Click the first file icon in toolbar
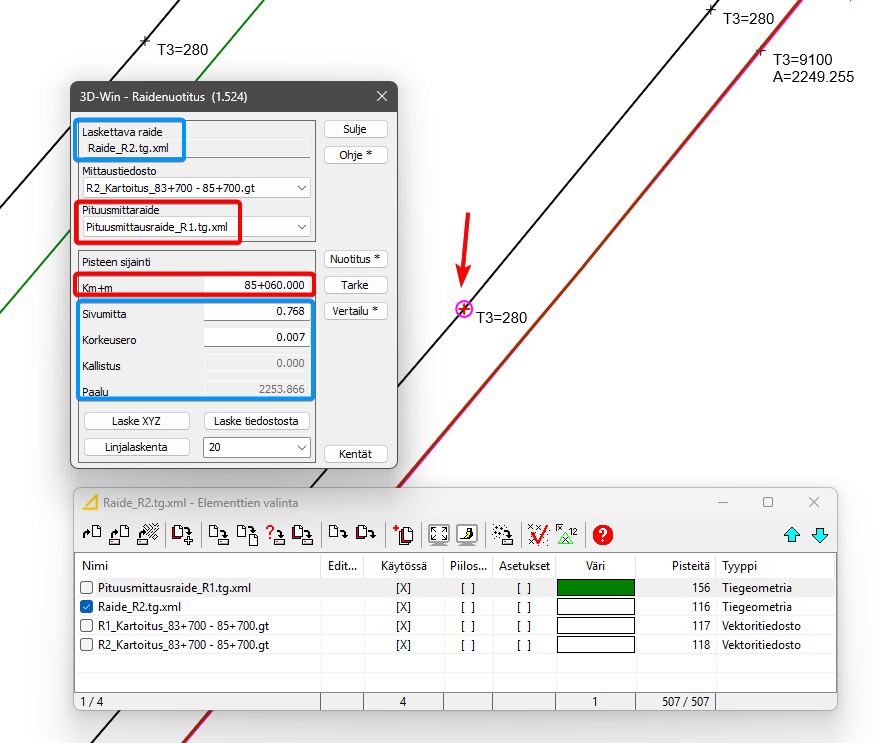The width and height of the screenshot is (874, 743). click(92, 534)
